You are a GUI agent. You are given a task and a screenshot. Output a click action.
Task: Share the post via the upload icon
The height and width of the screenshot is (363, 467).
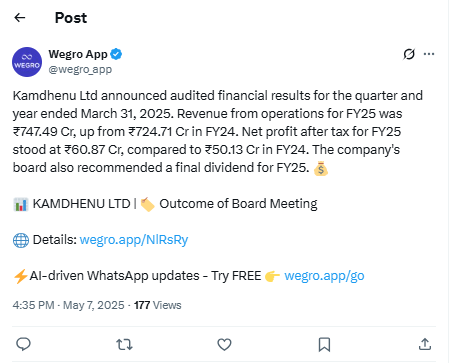425,344
